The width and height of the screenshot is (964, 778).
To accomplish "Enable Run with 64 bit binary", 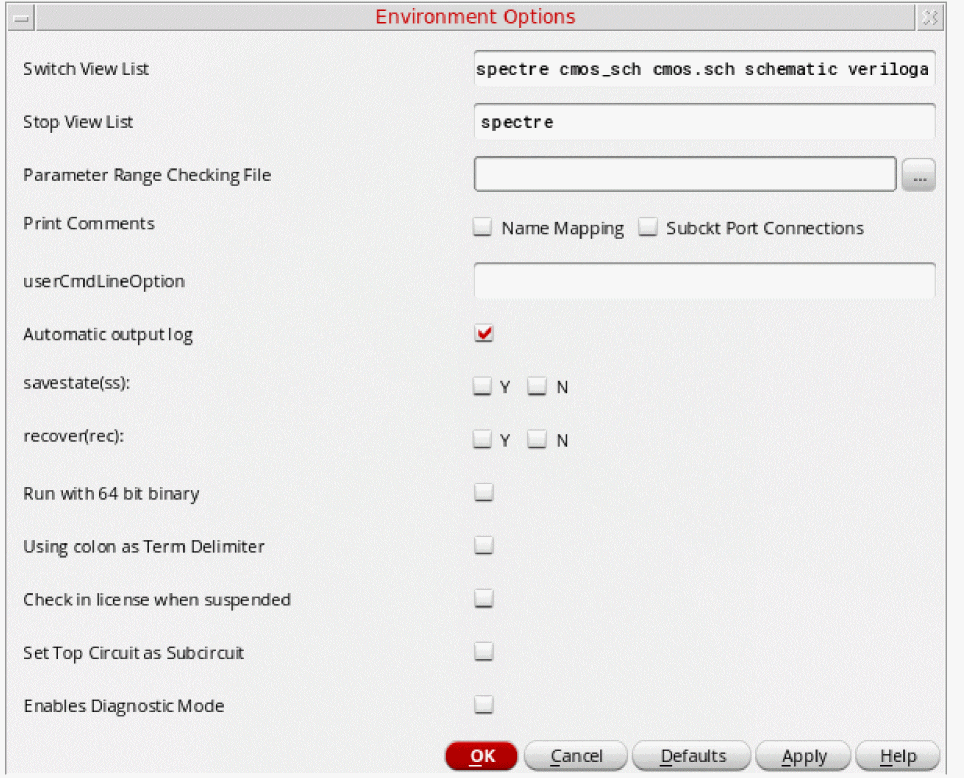I will click(x=484, y=493).
